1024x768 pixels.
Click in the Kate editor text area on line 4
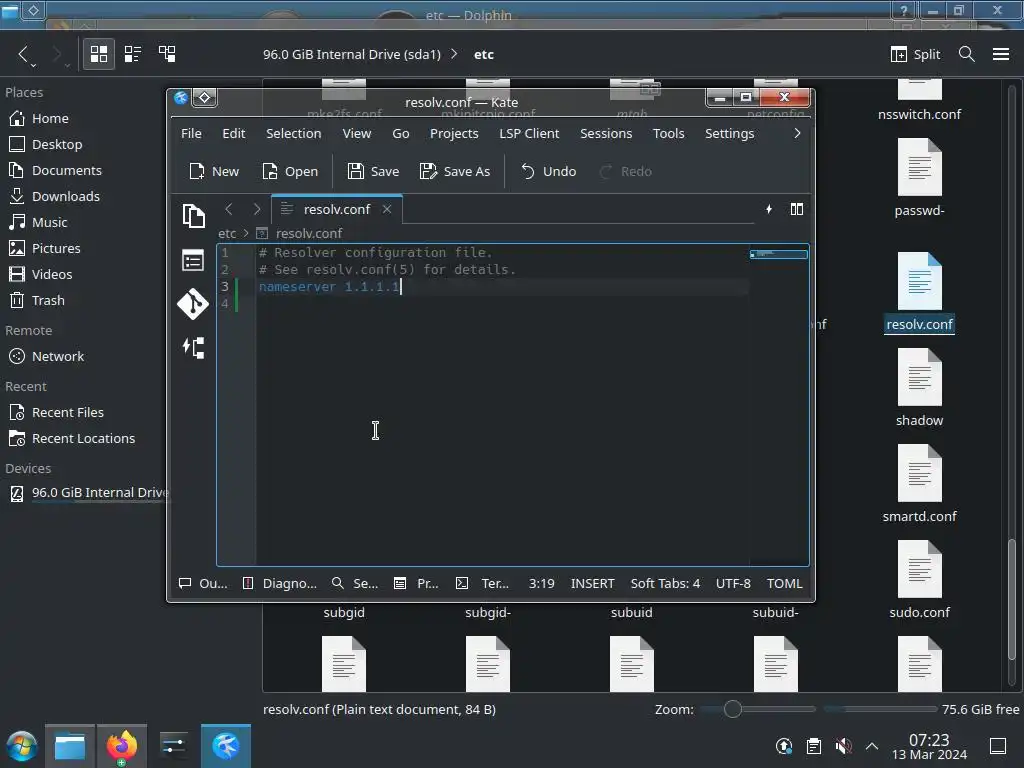click(x=503, y=304)
